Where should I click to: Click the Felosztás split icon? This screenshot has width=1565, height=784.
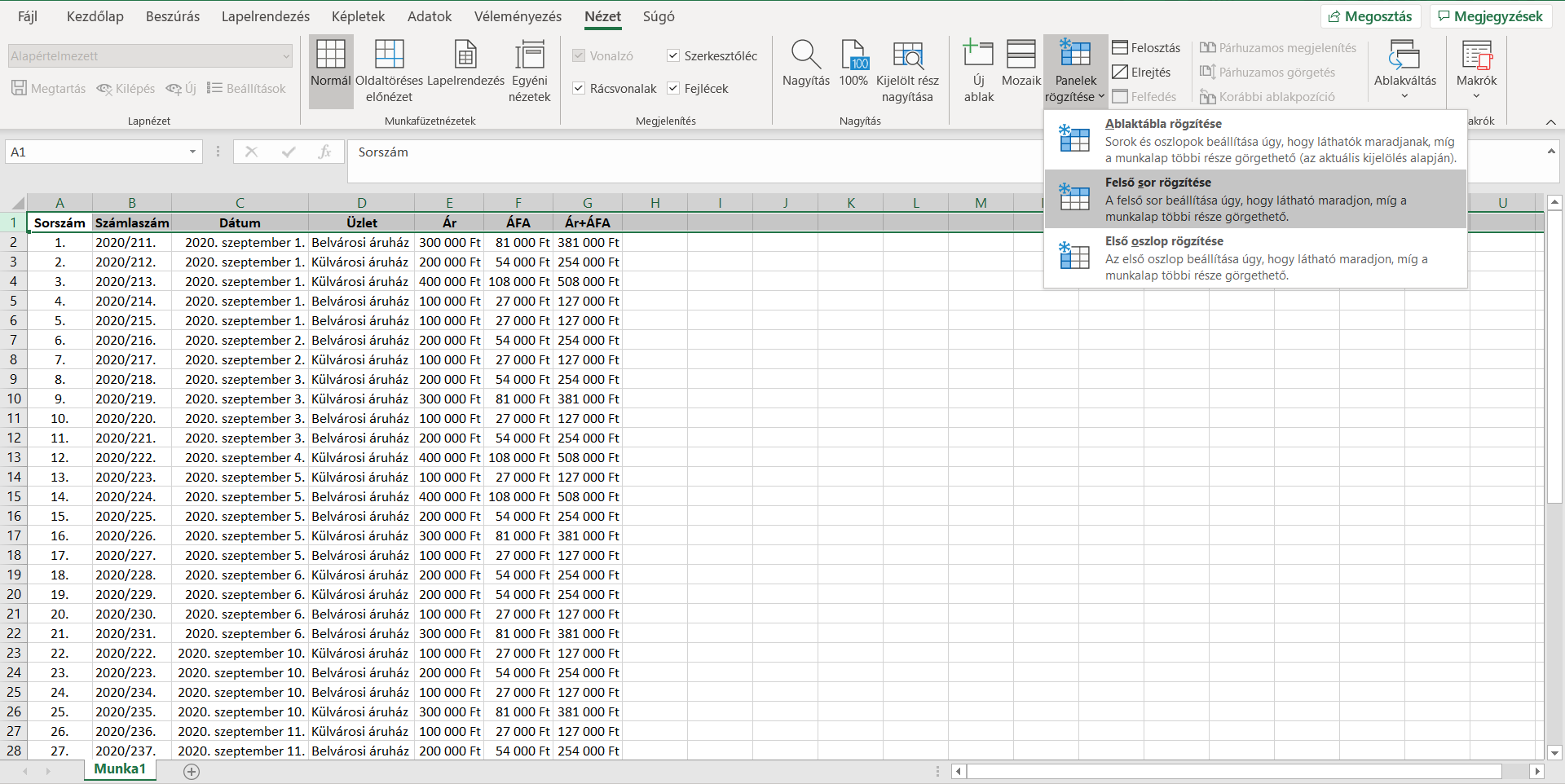pos(1120,48)
